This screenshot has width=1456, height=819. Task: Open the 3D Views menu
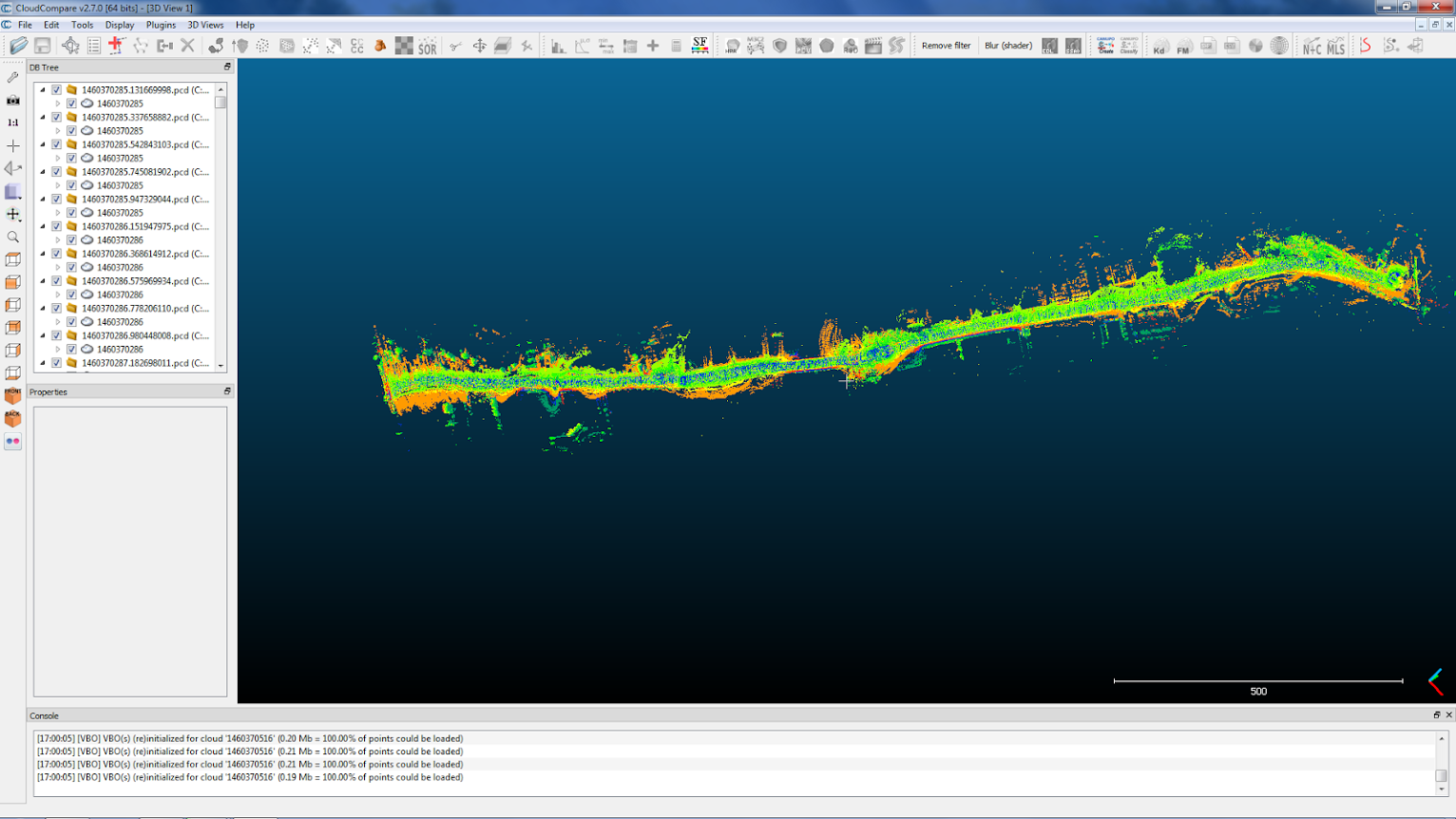[205, 25]
